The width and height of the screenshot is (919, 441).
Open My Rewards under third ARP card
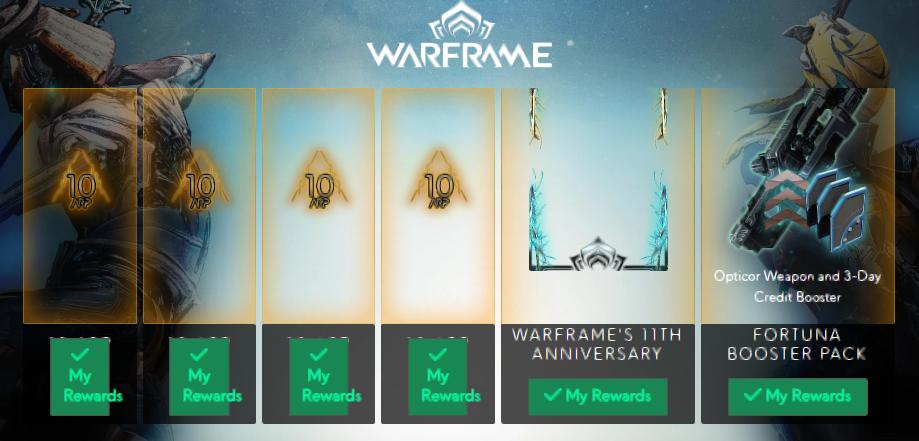[x=319, y=377]
